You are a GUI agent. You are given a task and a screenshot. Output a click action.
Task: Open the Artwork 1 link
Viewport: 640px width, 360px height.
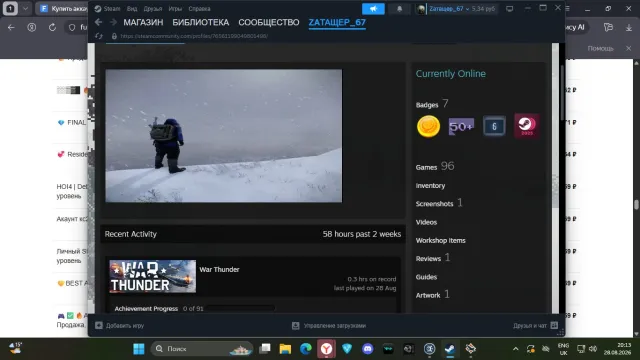[432, 295]
